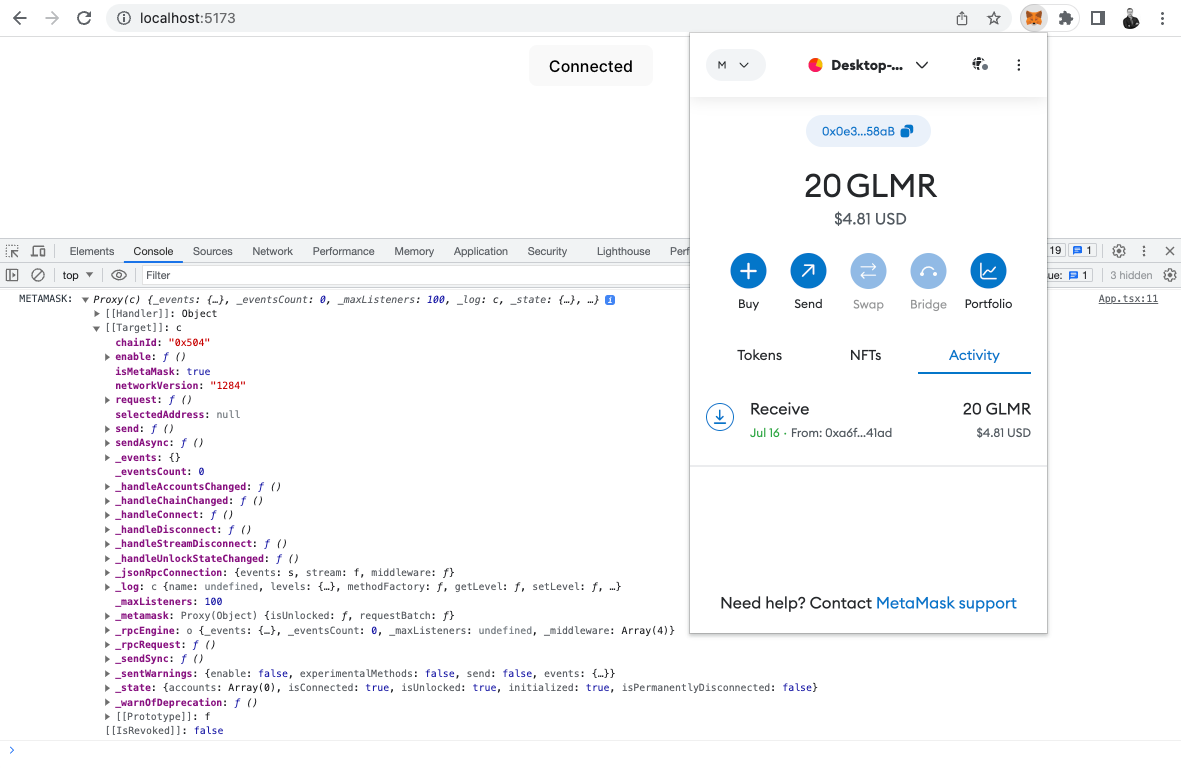Open Portfolio chart icon
This screenshot has width=1181, height=768.
988,271
